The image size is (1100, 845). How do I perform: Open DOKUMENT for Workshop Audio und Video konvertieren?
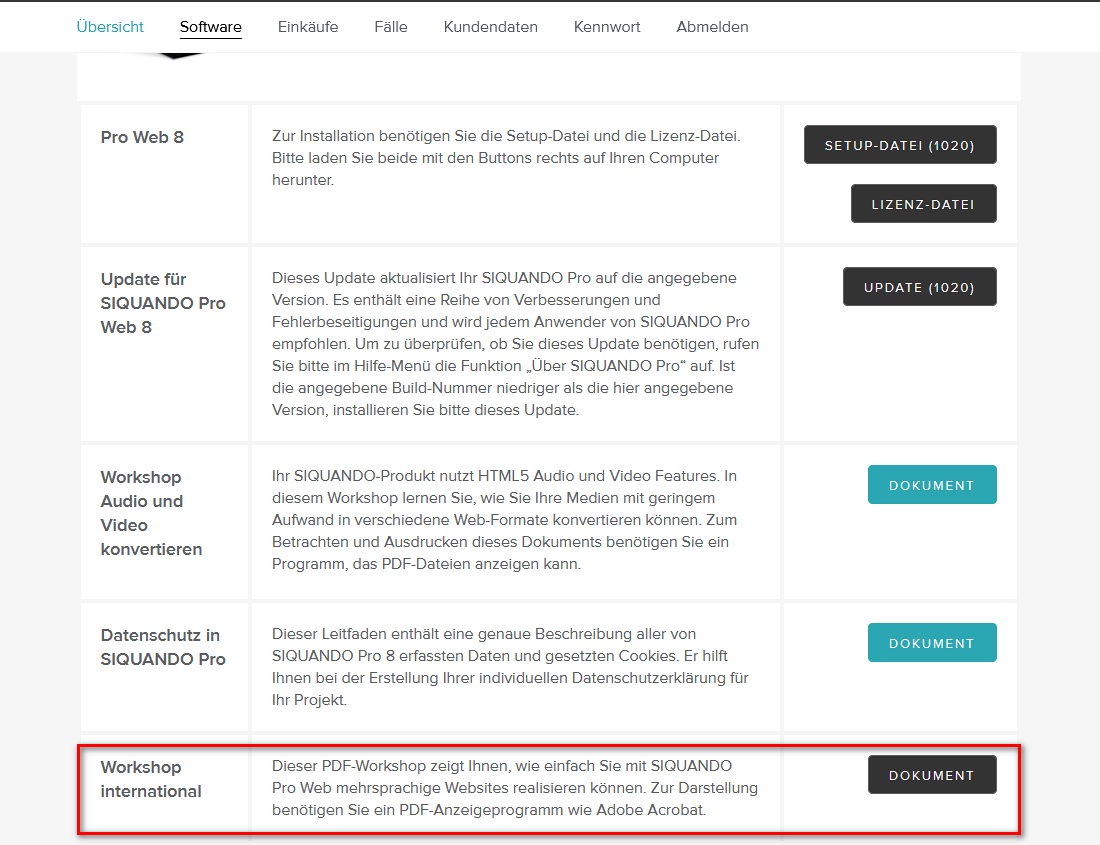coord(932,485)
